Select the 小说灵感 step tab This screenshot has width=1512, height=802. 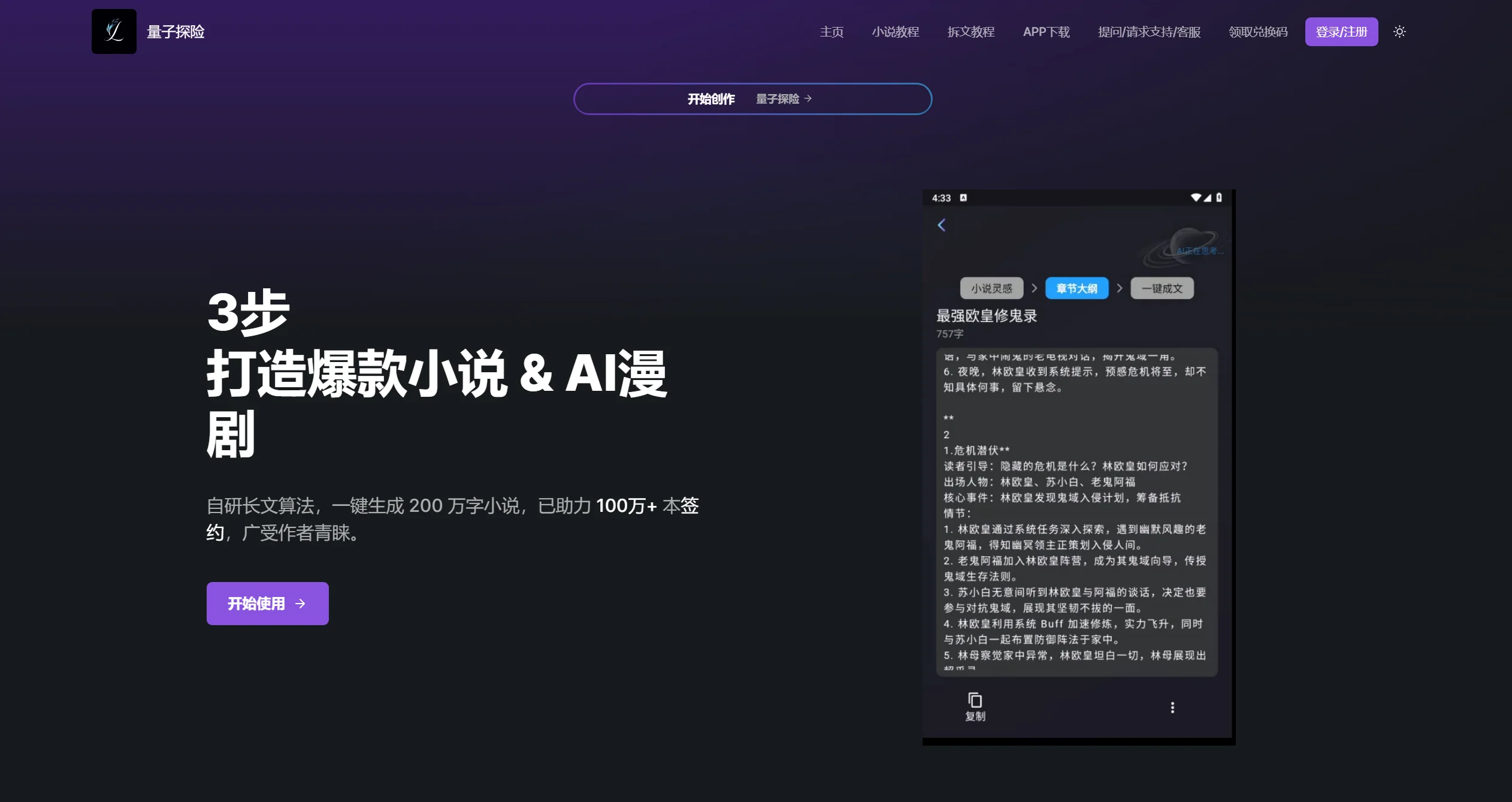[x=991, y=288]
